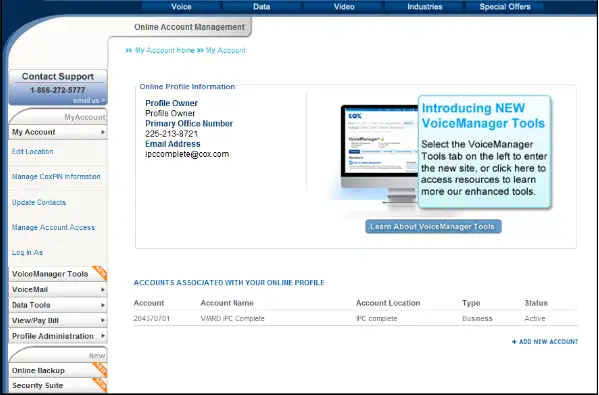This screenshot has width=599, height=395.
Task: Click the Log In As link
Action: tap(27, 253)
